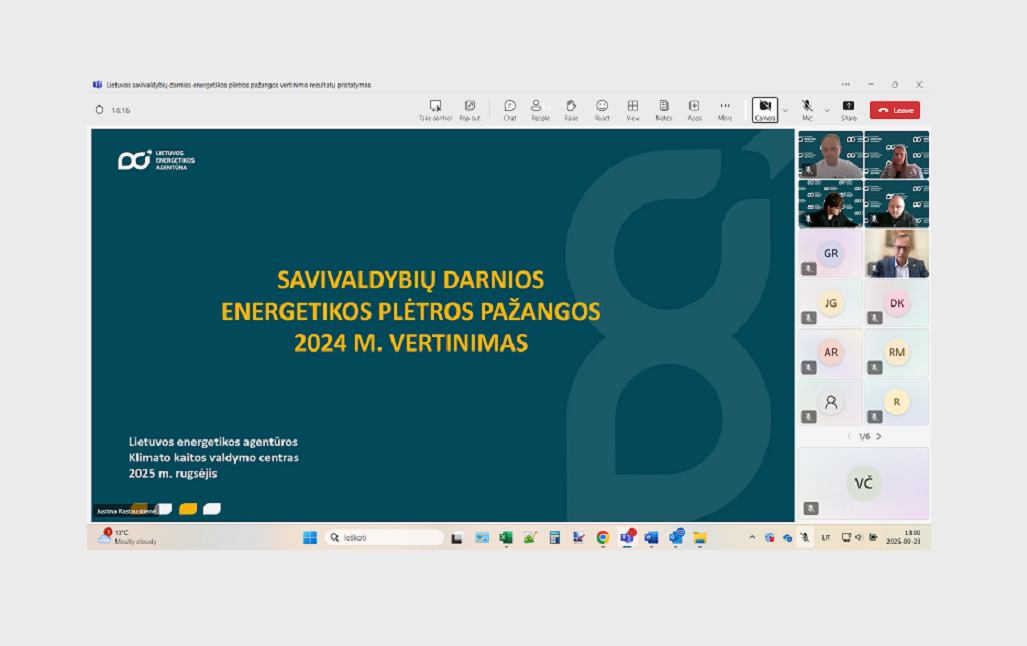Open the Windows Start menu
This screenshot has width=1027, height=646.
coord(310,538)
